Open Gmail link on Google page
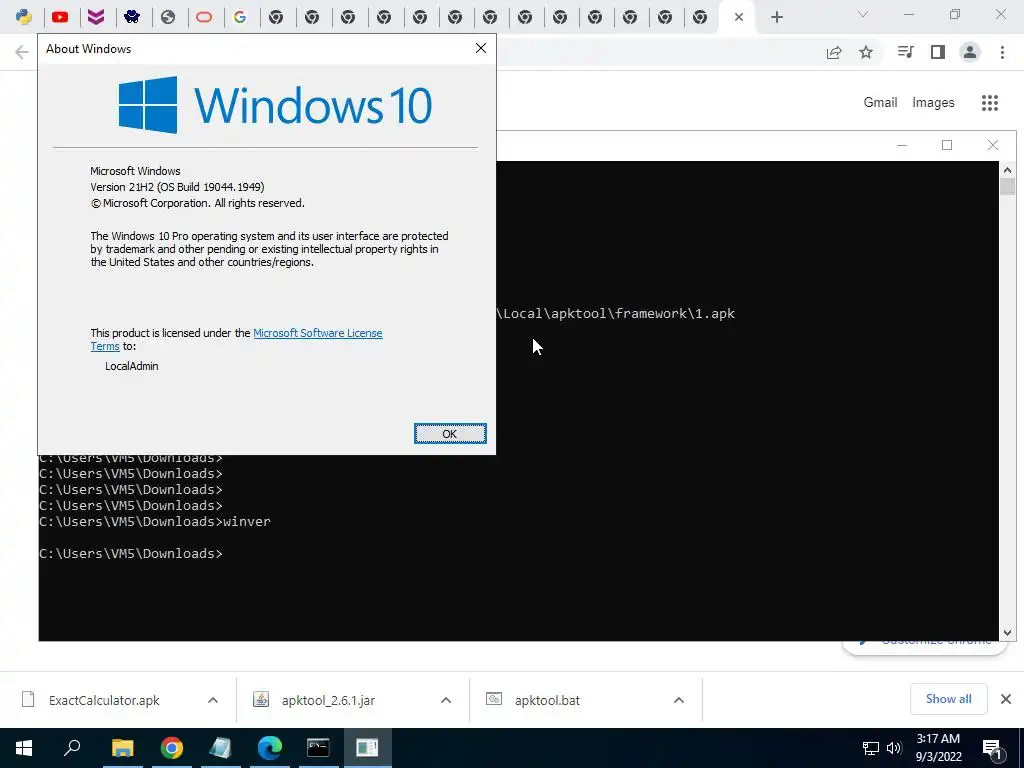 coord(880,103)
